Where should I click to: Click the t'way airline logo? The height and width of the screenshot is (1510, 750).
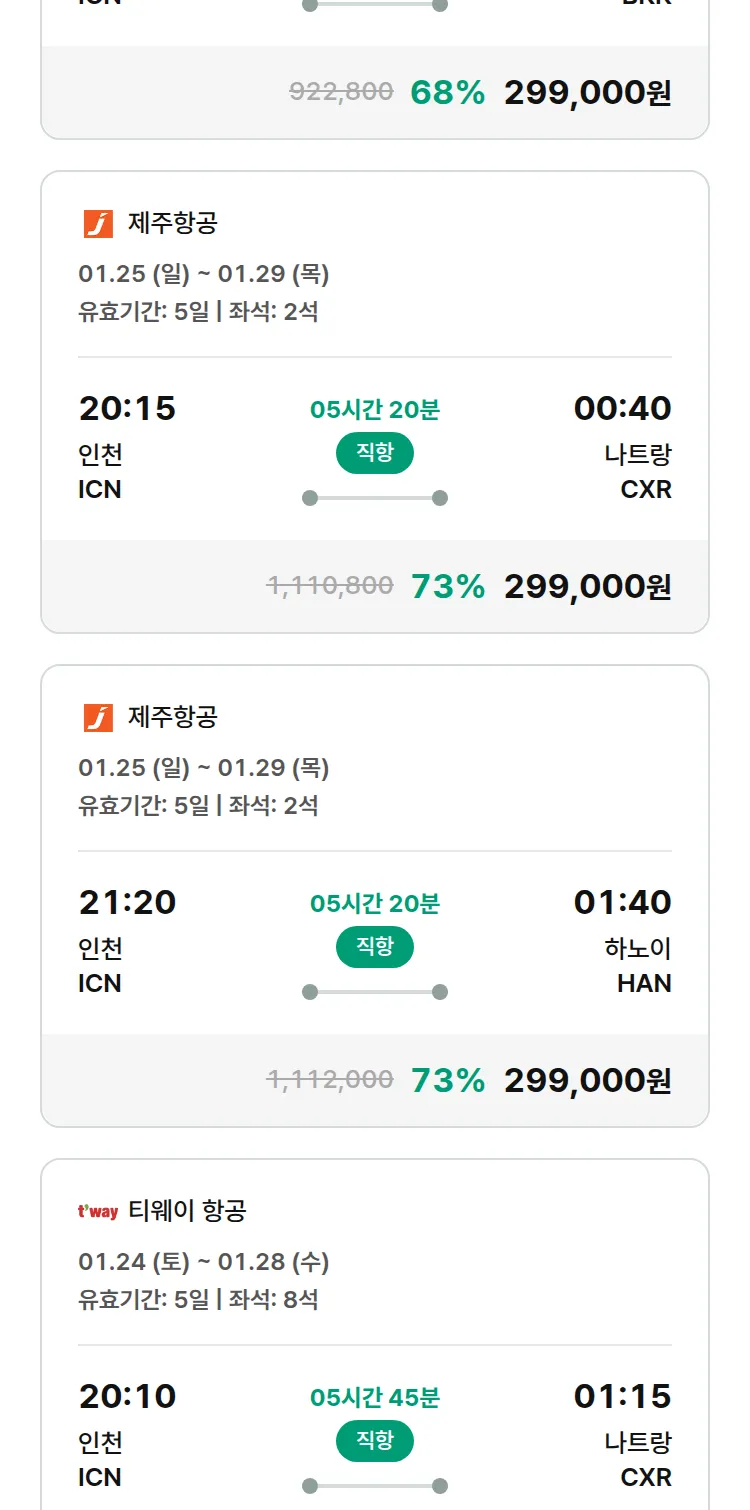click(x=98, y=1212)
